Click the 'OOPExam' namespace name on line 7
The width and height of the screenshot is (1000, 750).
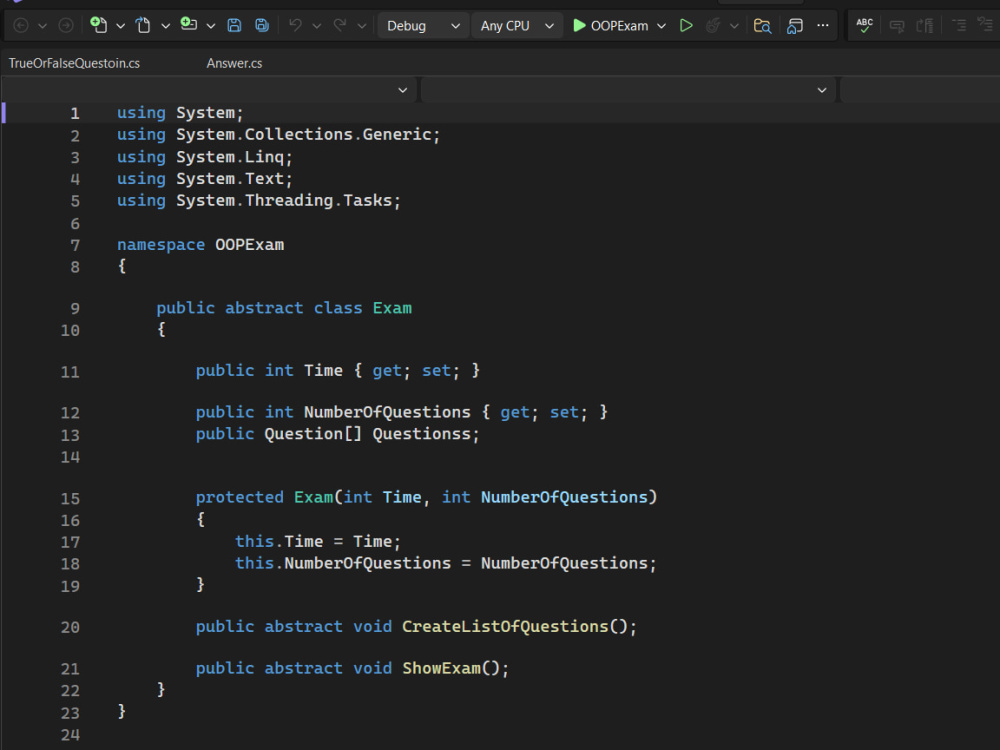click(x=249, y=245)
